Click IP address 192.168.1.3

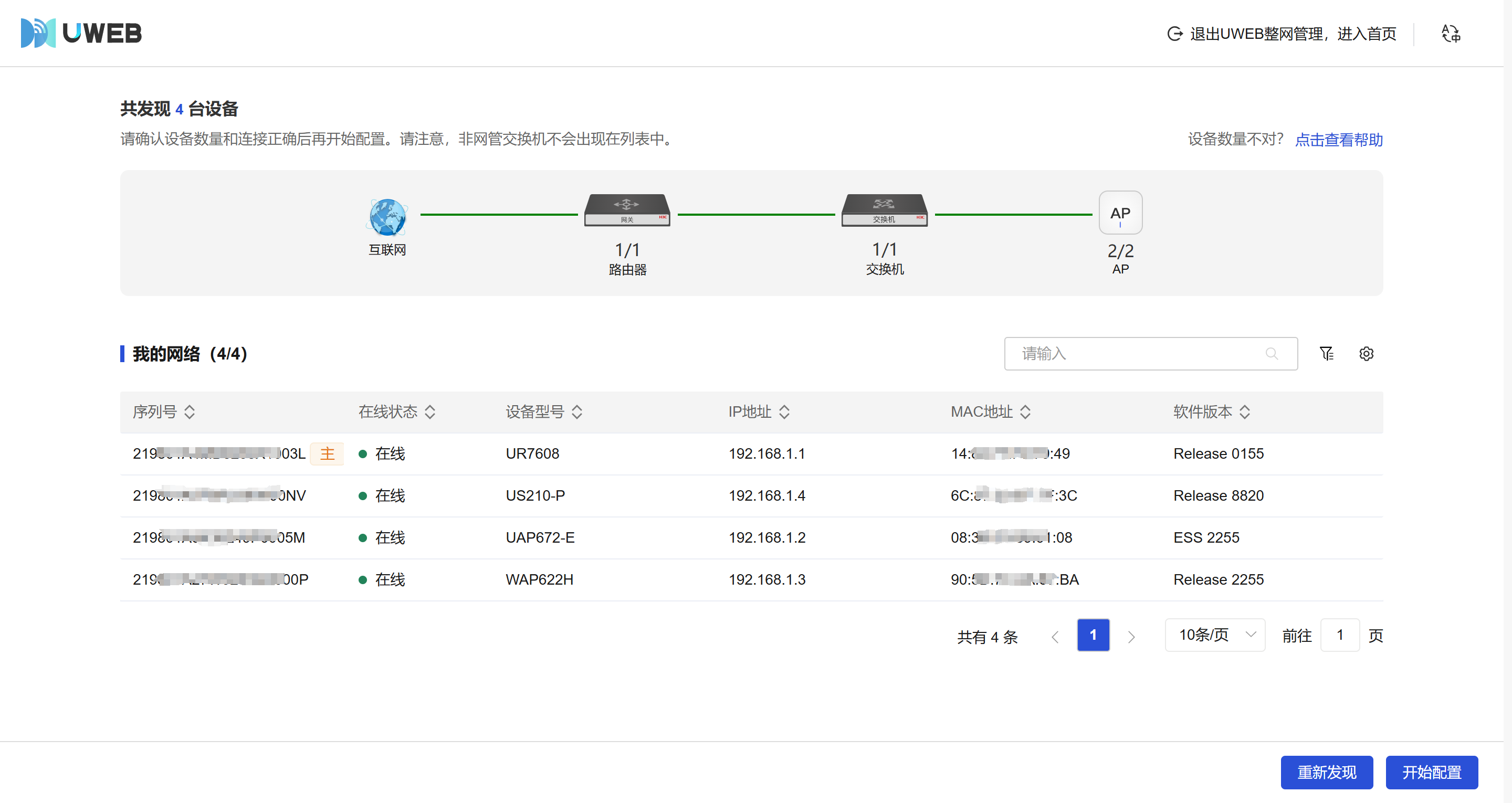pos(766,579)
